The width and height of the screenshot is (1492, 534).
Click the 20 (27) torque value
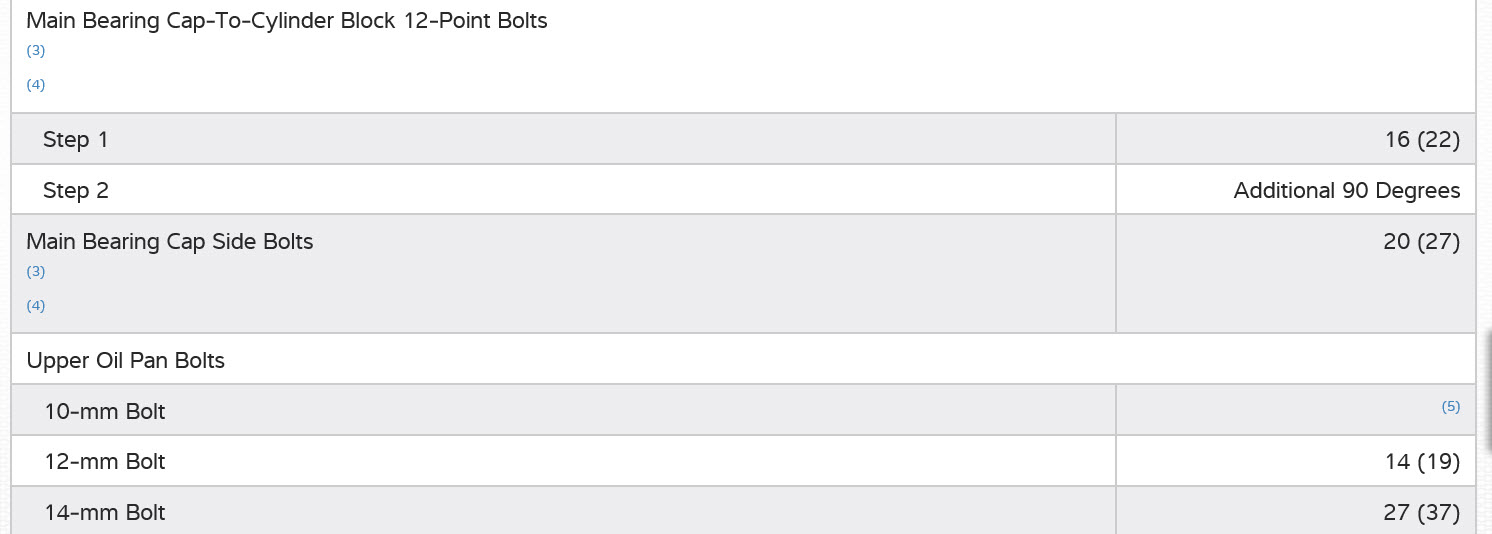pyautogui.click(x=1421, y=242)
